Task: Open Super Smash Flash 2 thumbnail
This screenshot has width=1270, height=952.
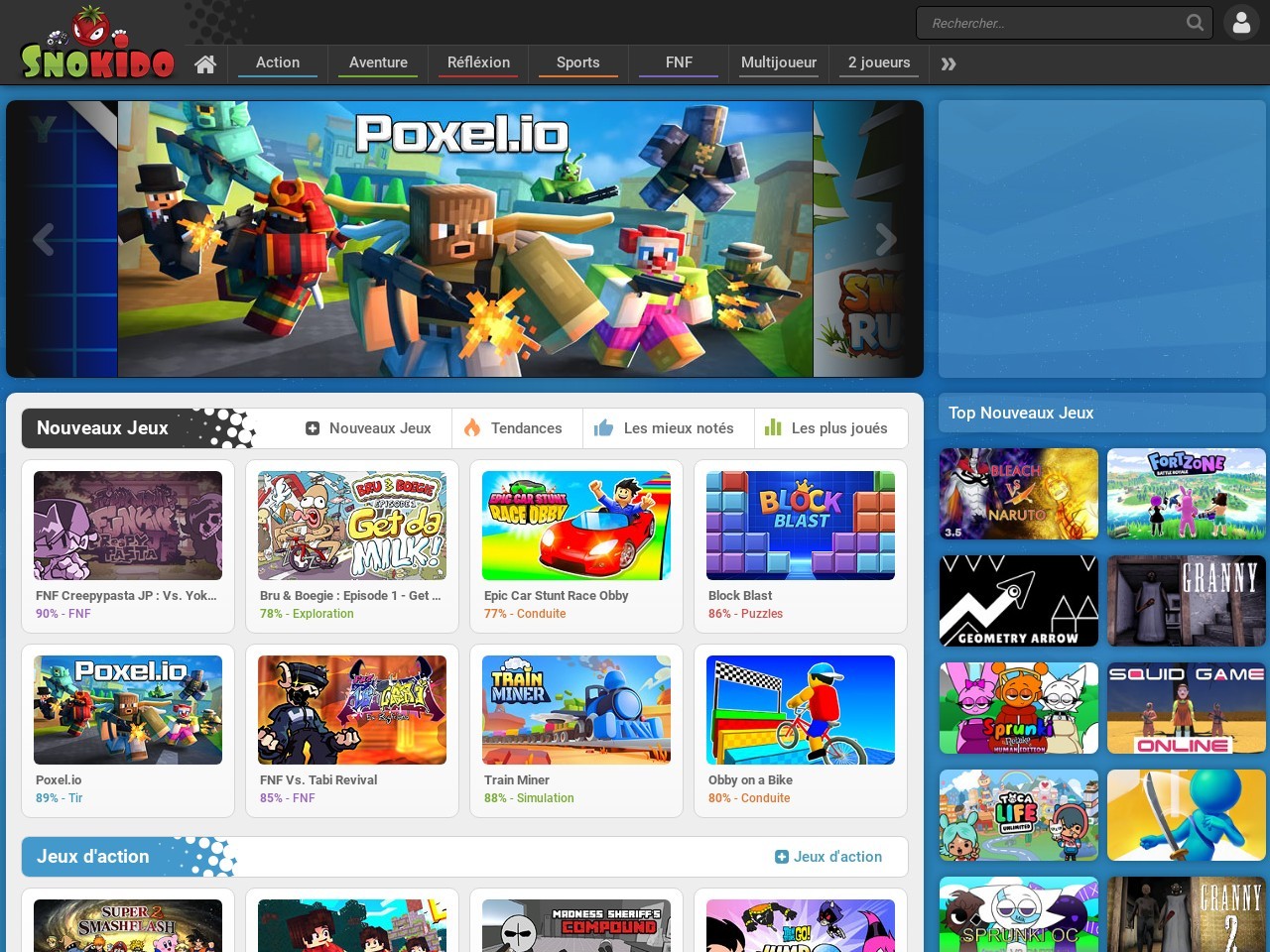Action: click(128, 925)
